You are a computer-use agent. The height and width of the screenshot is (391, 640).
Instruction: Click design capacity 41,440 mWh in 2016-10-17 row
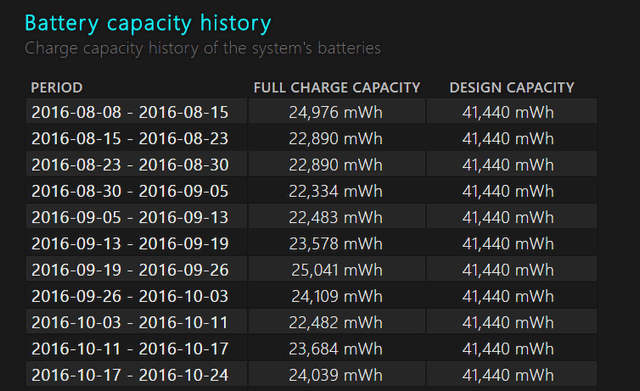point(508,375)
